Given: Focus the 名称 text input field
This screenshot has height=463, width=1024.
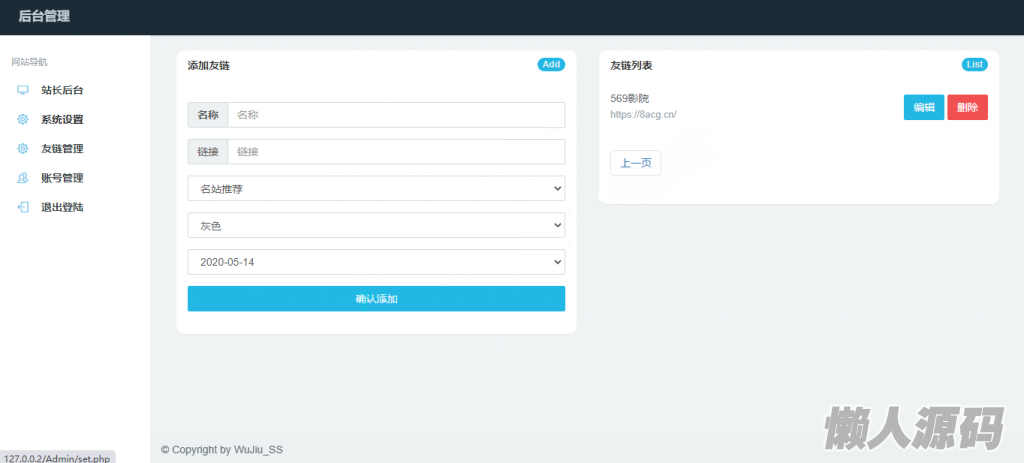Looking at the screenshot, I should 395,115.
